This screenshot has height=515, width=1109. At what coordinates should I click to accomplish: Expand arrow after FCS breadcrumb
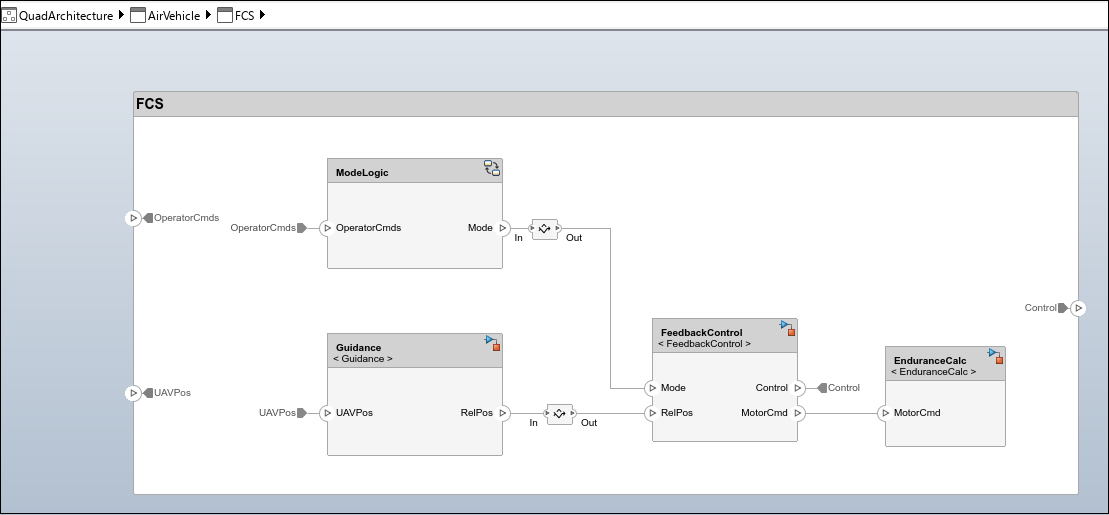tap(262, 15)
